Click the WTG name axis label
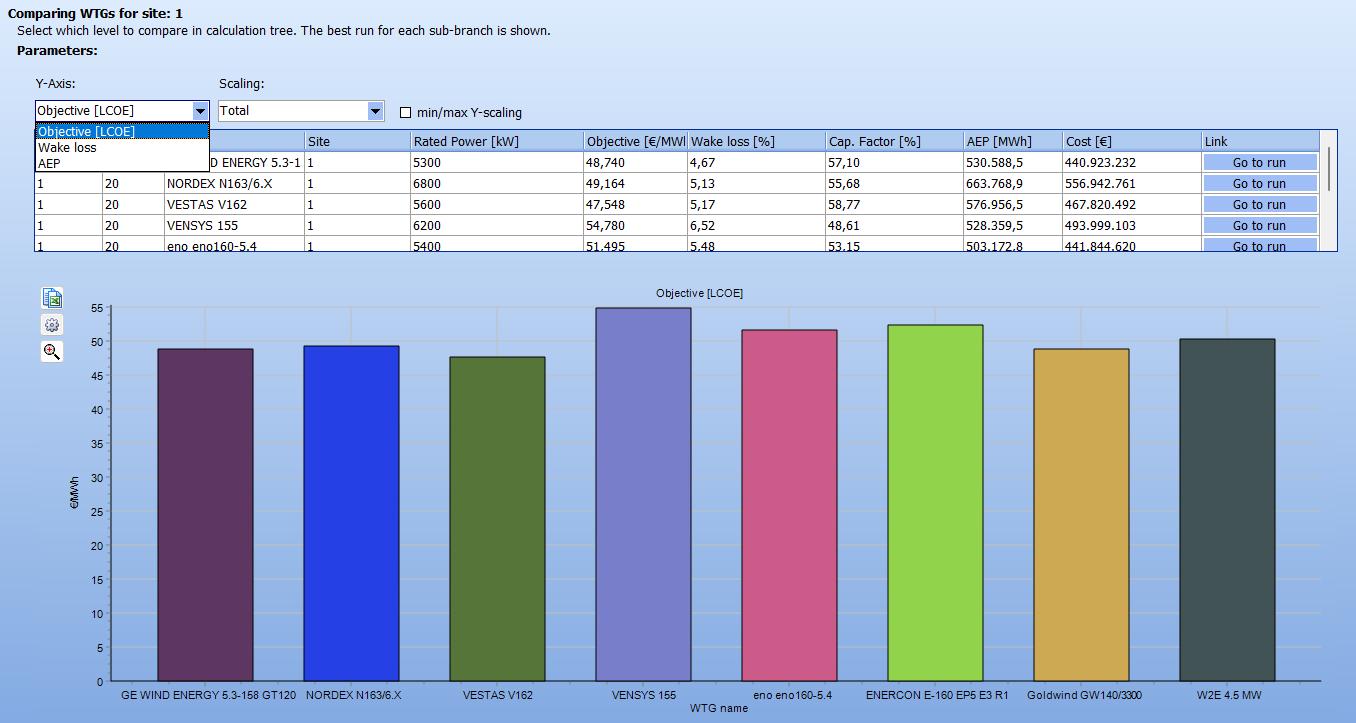Screen dimensions: 1356x723 tap(718, 708)
